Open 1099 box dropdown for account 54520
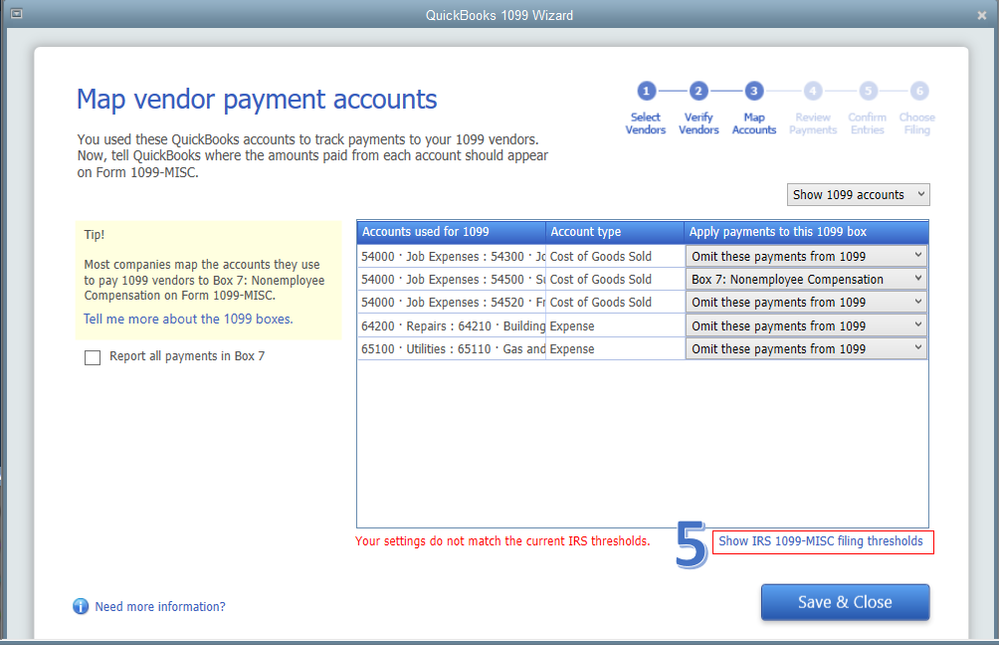This screenshot has height=645, width=999. [806, 302]
